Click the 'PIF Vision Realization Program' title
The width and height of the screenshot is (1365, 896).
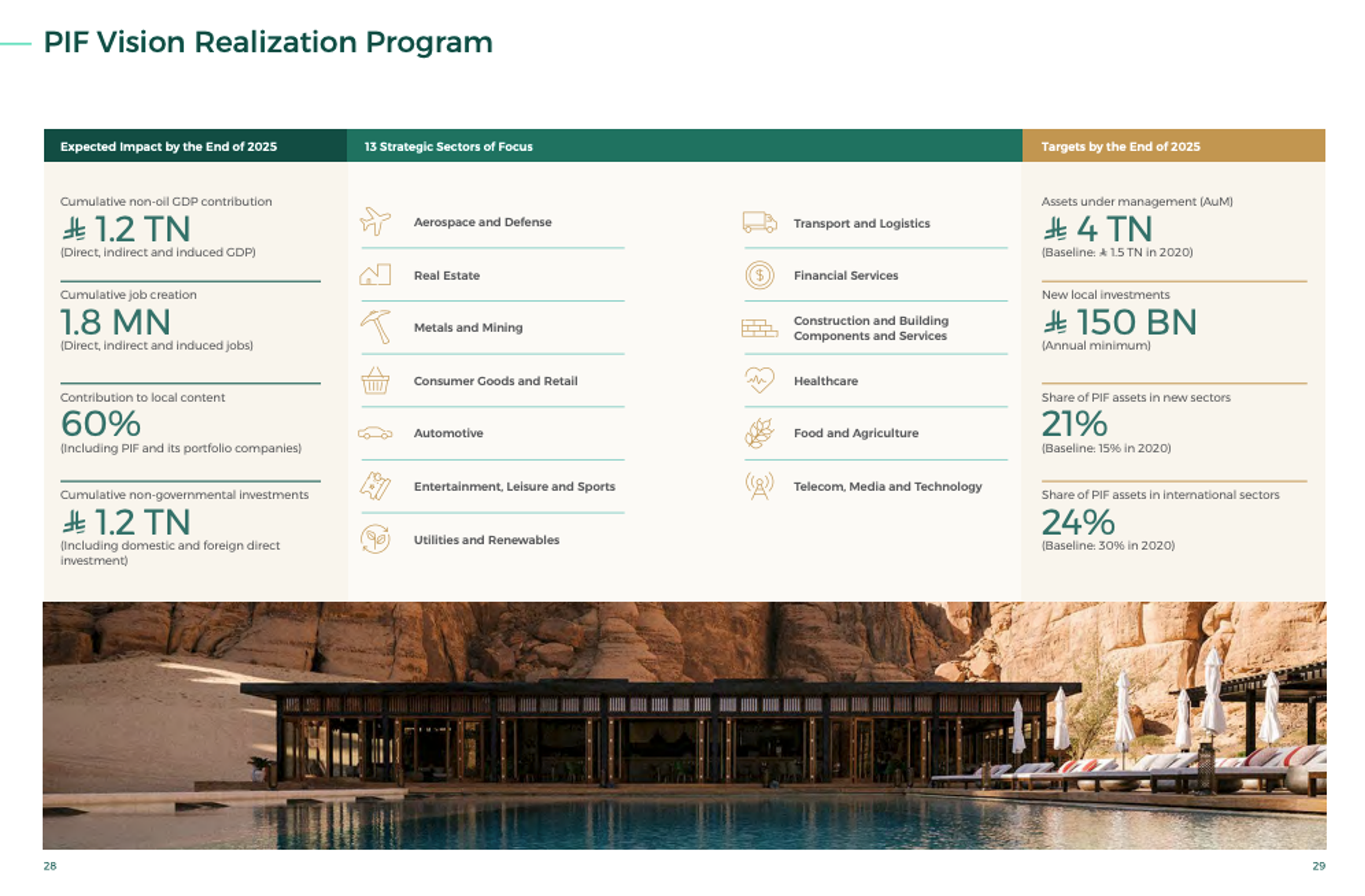(x=268, y=42)
